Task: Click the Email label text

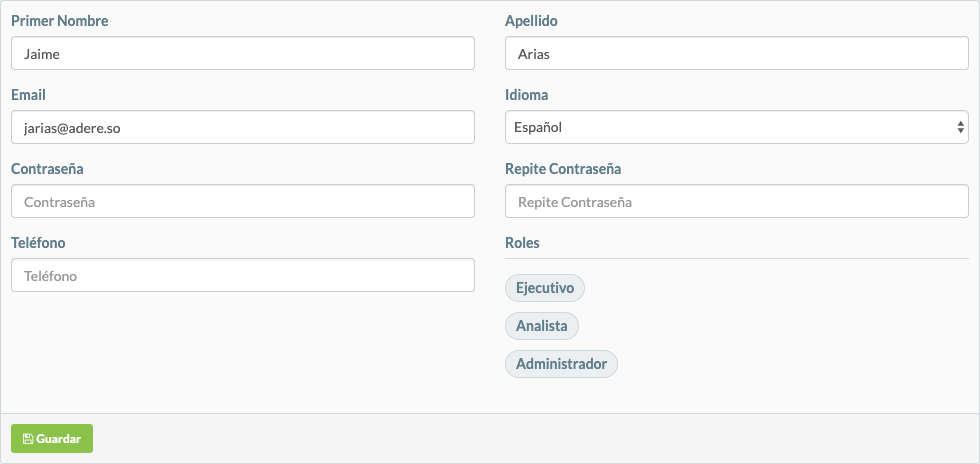Action: tap(28, 94)
